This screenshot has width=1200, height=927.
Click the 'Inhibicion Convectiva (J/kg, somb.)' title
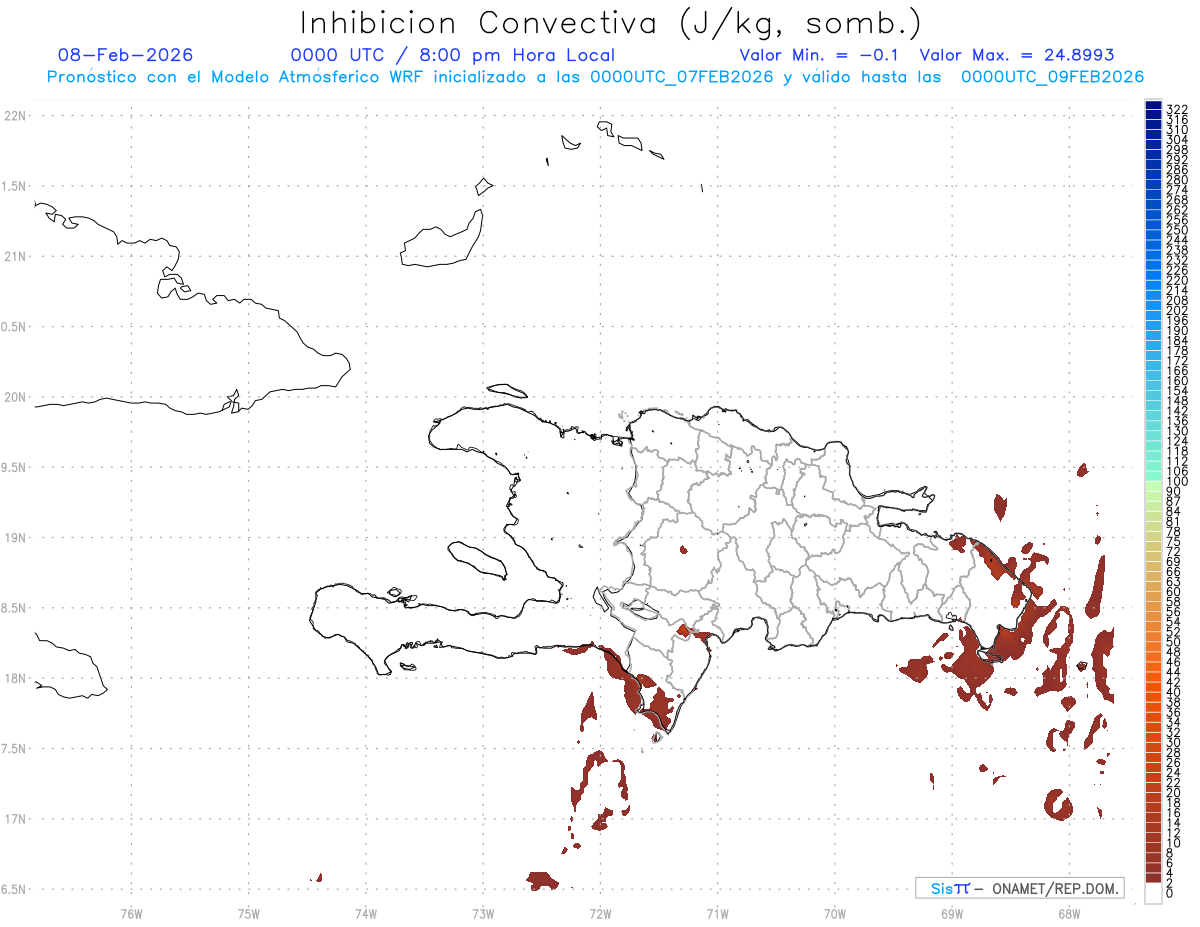pos(611,23)
